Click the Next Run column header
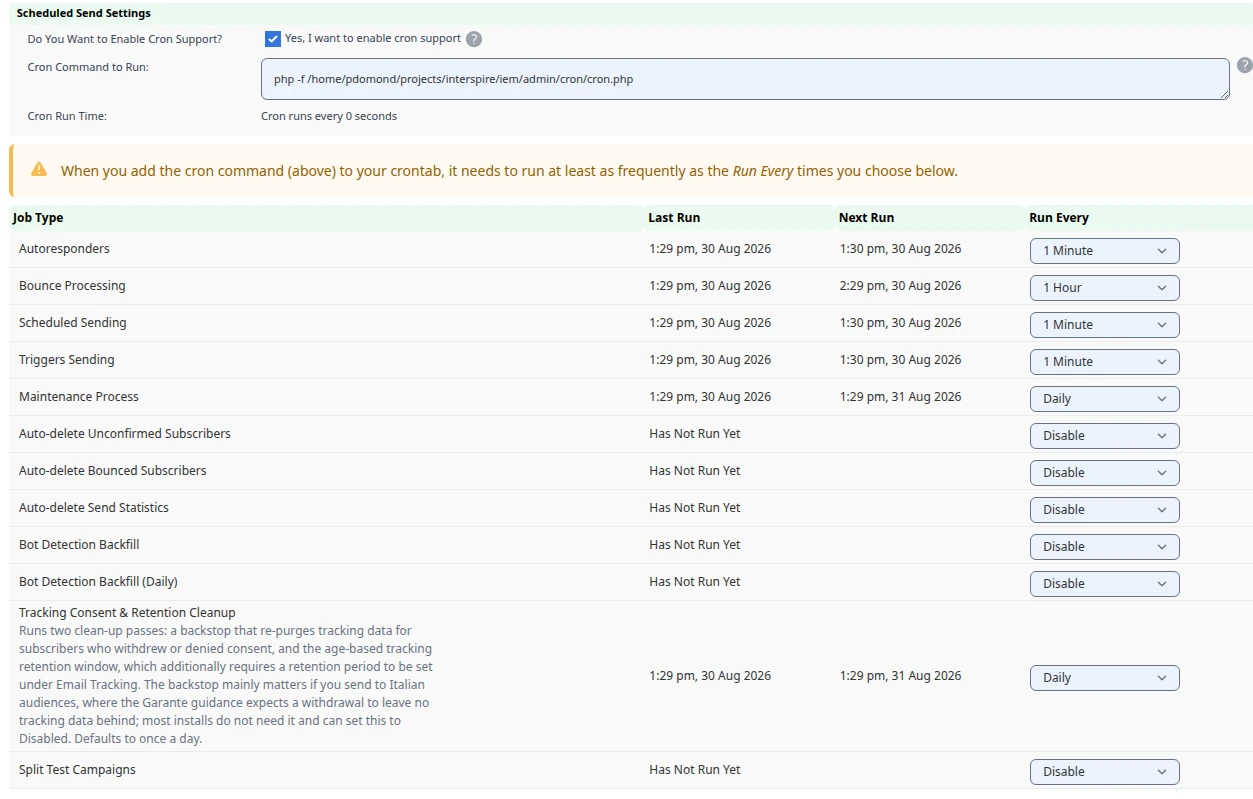Viewport: 1253px width, 799px height. (x=866, y=218)
